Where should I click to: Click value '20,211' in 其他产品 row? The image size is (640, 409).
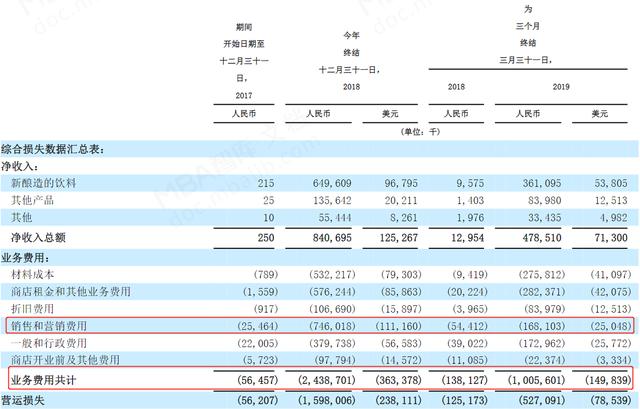401,200
